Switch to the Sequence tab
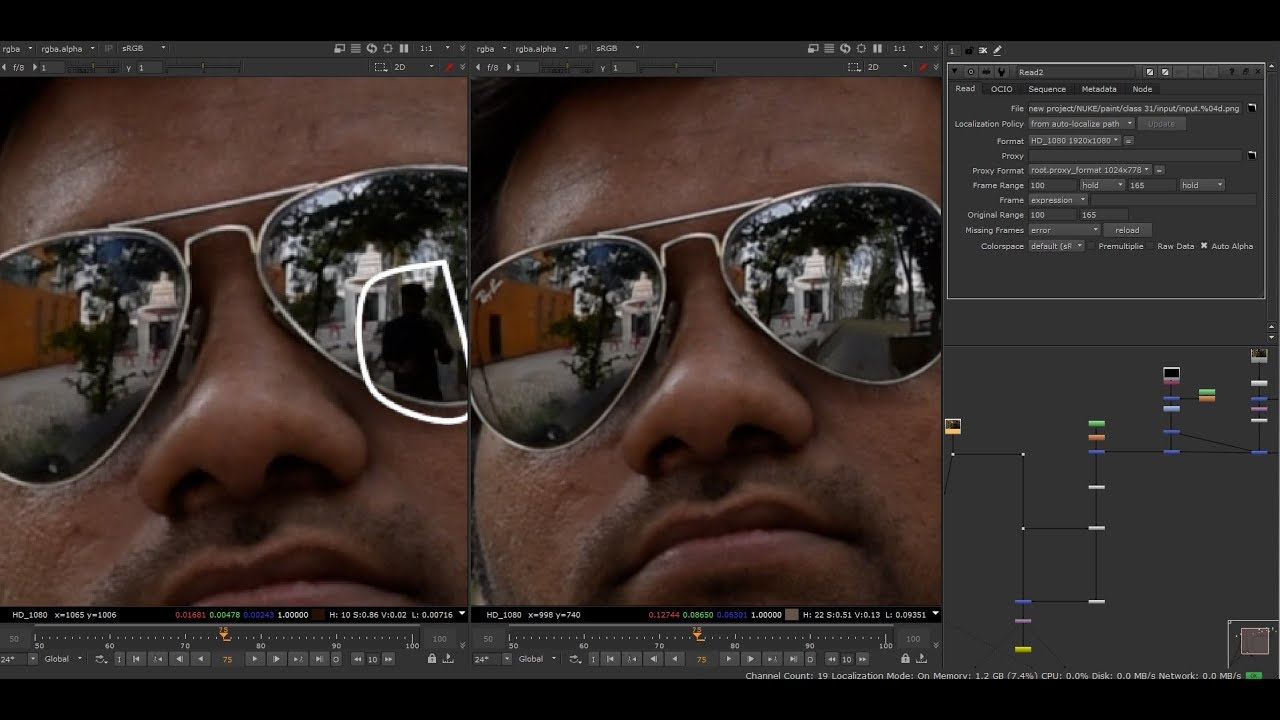The width and height of the screenshot is (1280, 720). point(1047,89)
